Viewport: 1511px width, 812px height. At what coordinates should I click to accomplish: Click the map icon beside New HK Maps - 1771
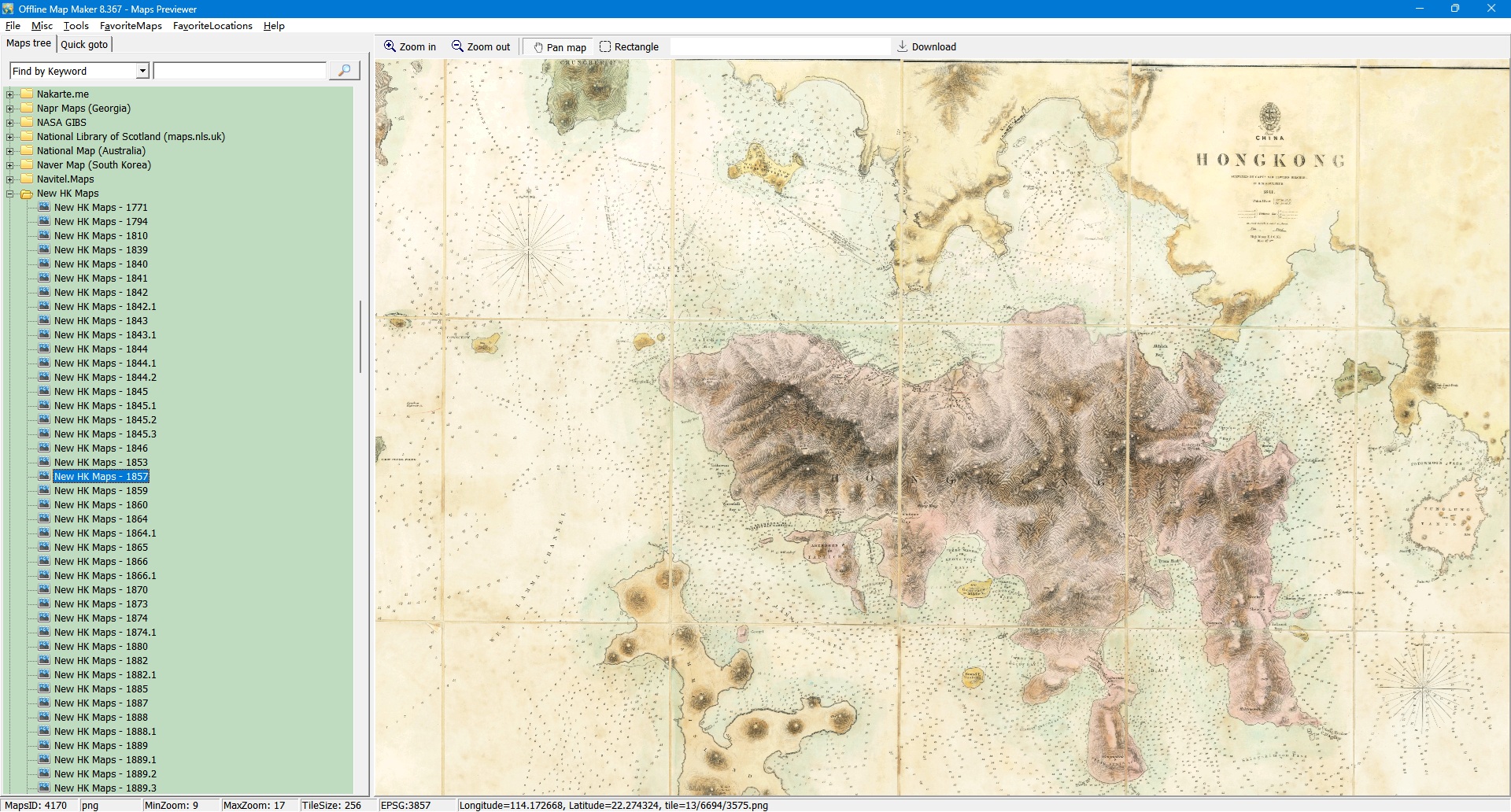point(44,208)
